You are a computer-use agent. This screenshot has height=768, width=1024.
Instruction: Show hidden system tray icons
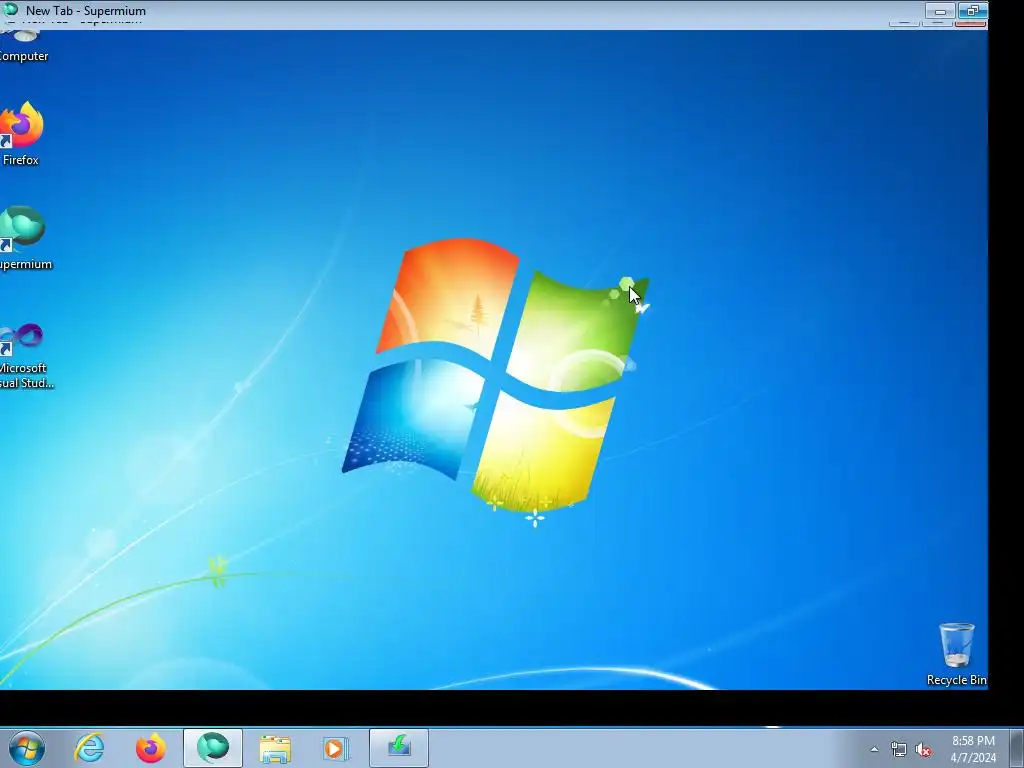(874, 750)
